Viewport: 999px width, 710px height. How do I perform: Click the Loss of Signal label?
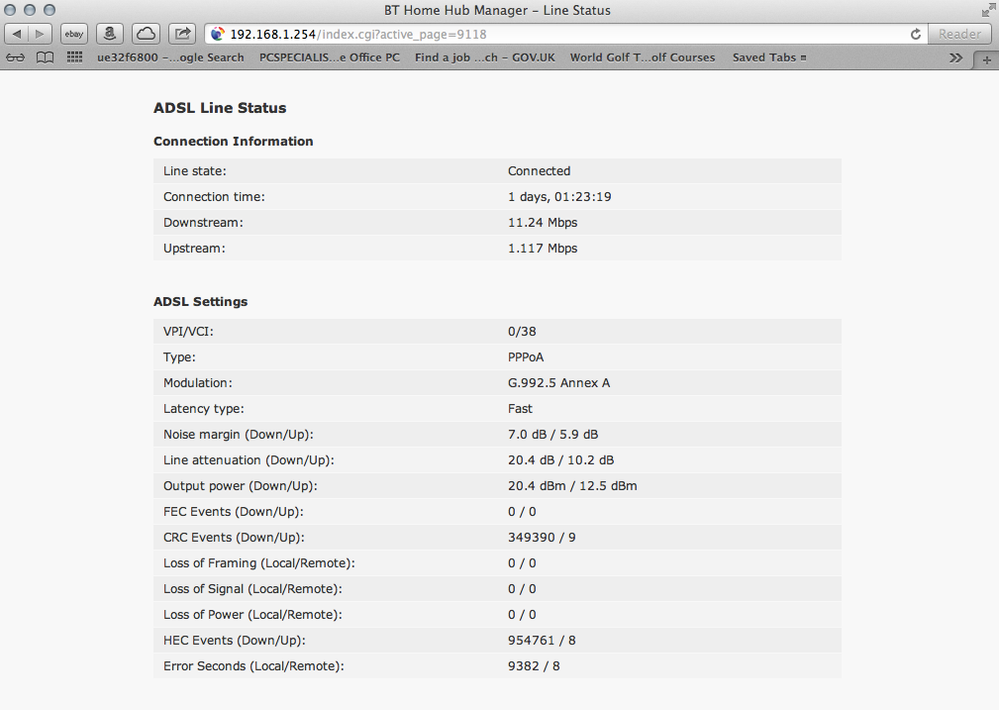pos(252,589)
